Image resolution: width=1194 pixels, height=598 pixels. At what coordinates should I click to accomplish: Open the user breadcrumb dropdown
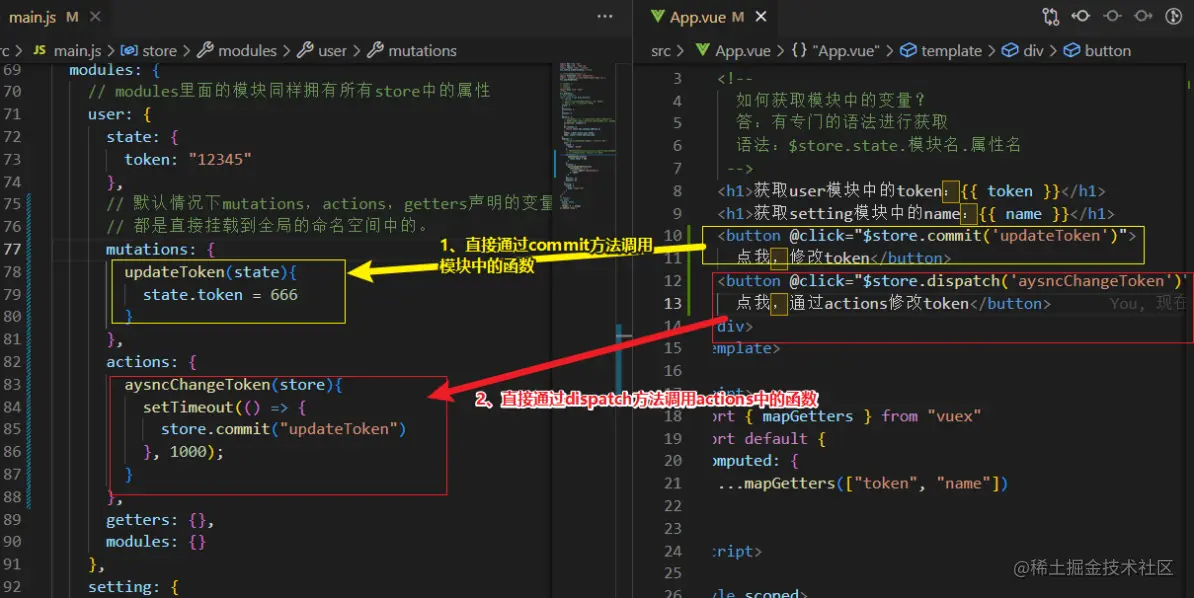pos(332,51)
